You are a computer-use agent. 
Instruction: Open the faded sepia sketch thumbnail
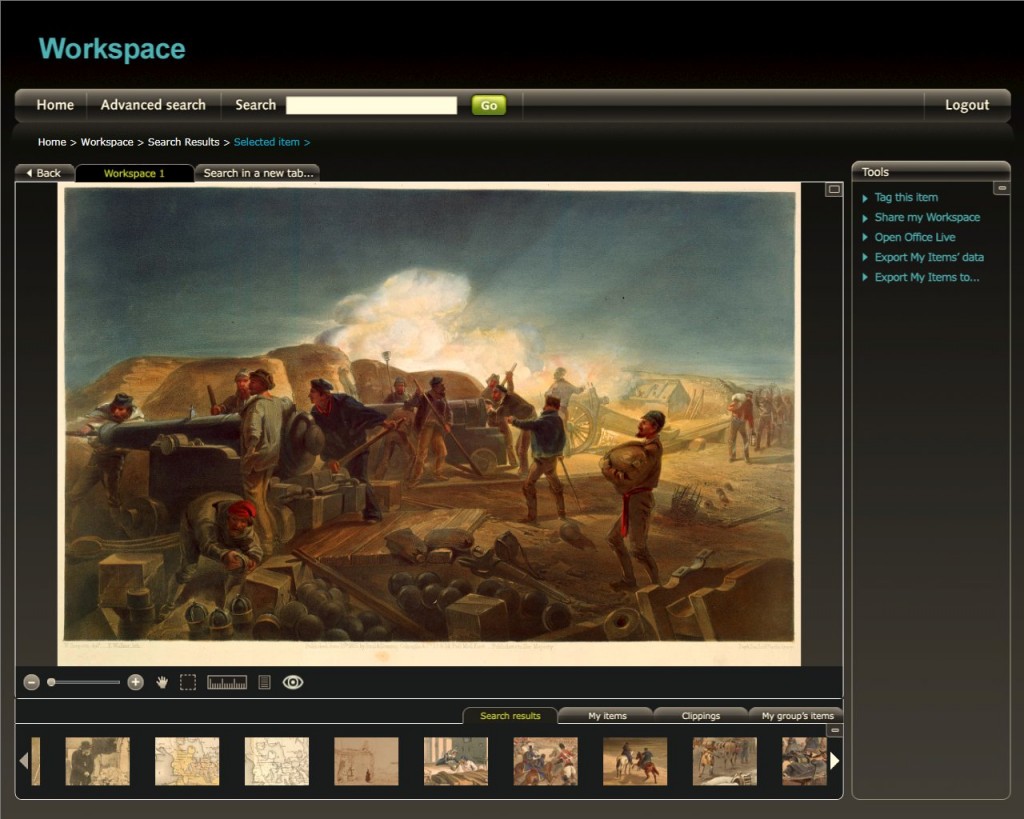coord(366,762)
